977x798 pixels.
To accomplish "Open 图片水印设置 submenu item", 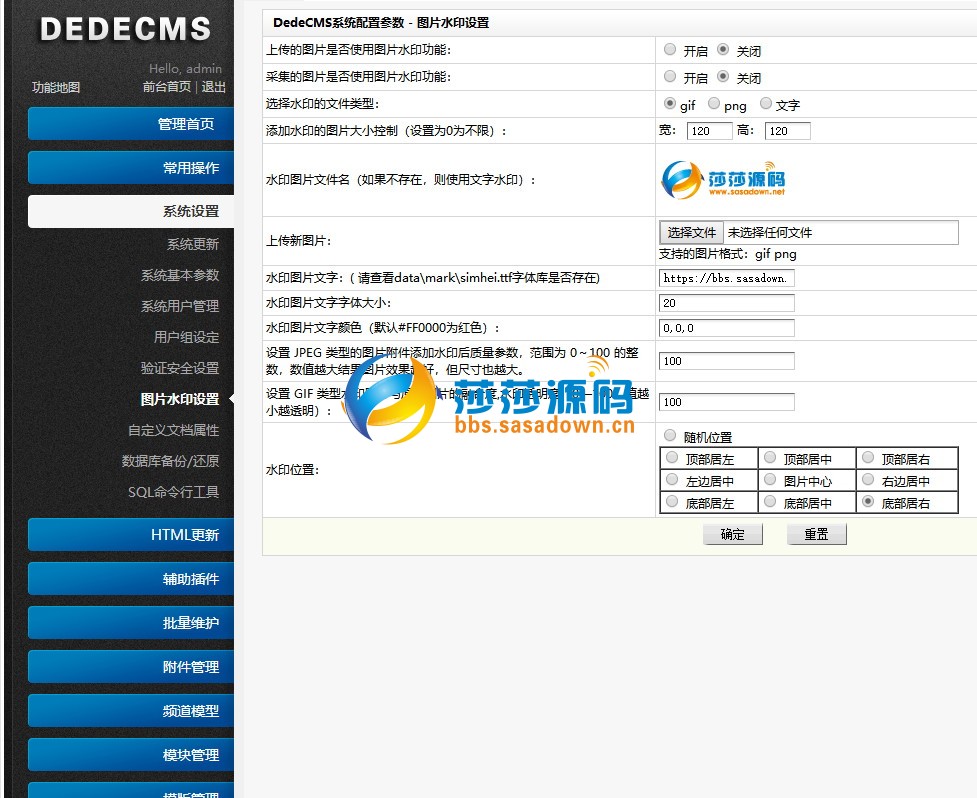I will 179,399.
